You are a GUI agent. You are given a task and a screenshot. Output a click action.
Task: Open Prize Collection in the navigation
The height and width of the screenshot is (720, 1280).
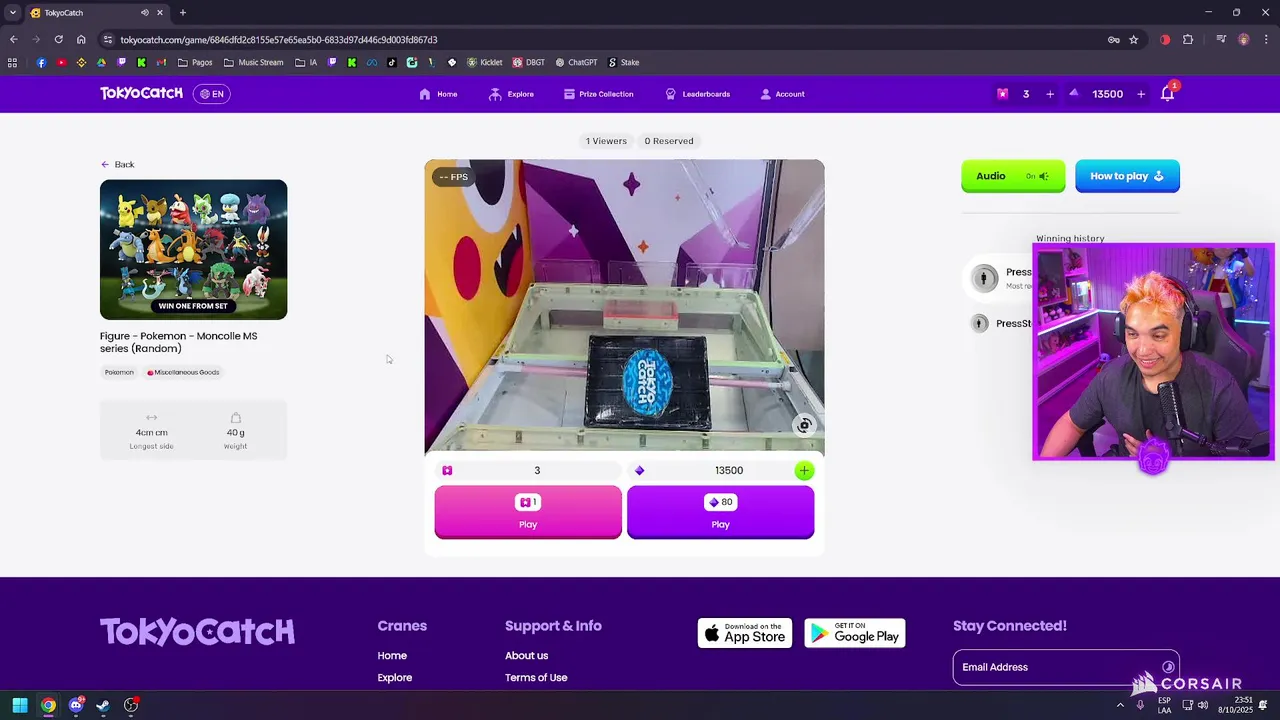pos(598,94)
